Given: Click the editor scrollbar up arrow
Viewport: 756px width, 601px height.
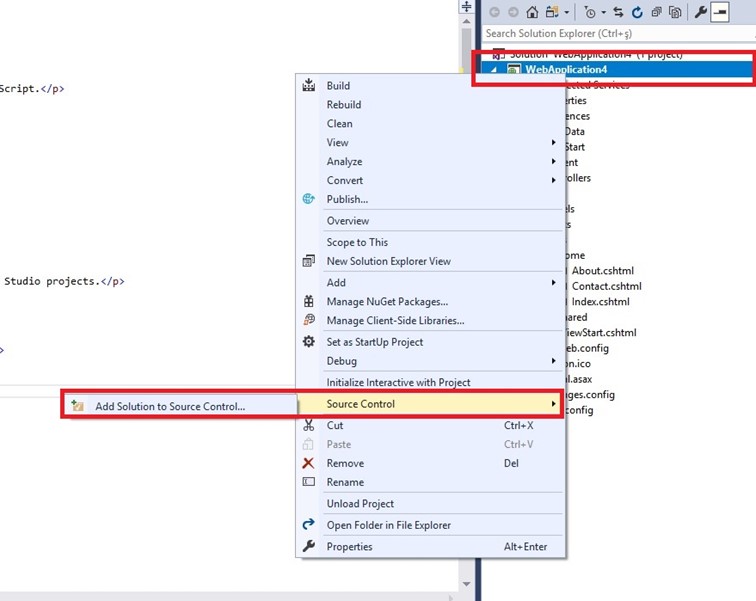Looking at the screenshot, I should [x=466, y=21].
